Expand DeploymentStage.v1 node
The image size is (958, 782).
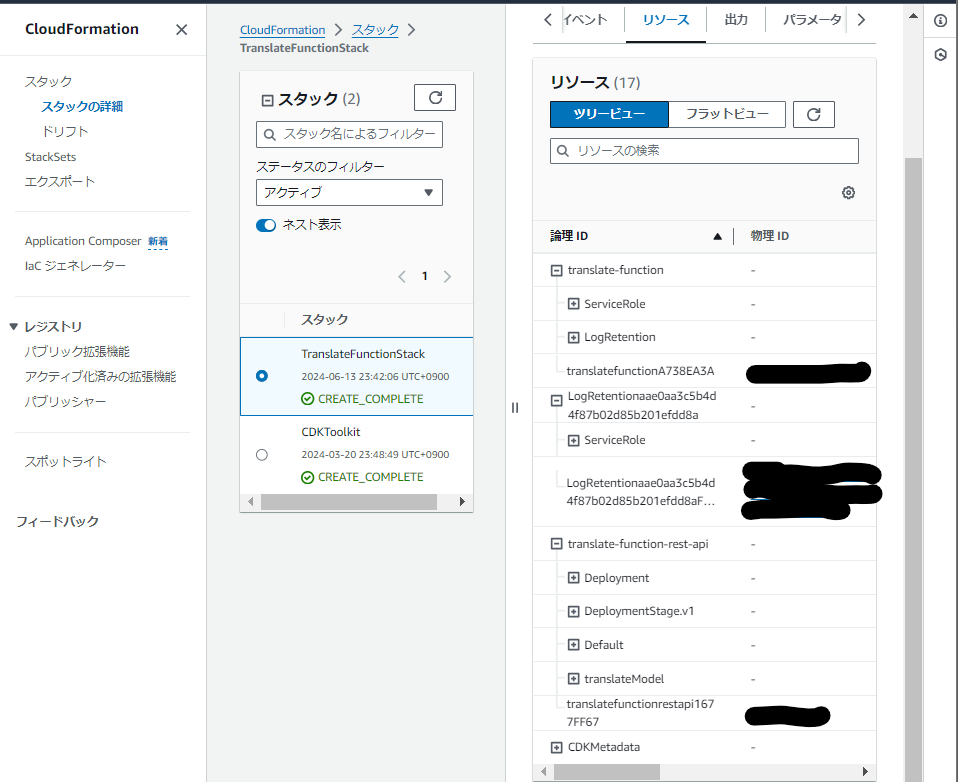tap(573, 612)
